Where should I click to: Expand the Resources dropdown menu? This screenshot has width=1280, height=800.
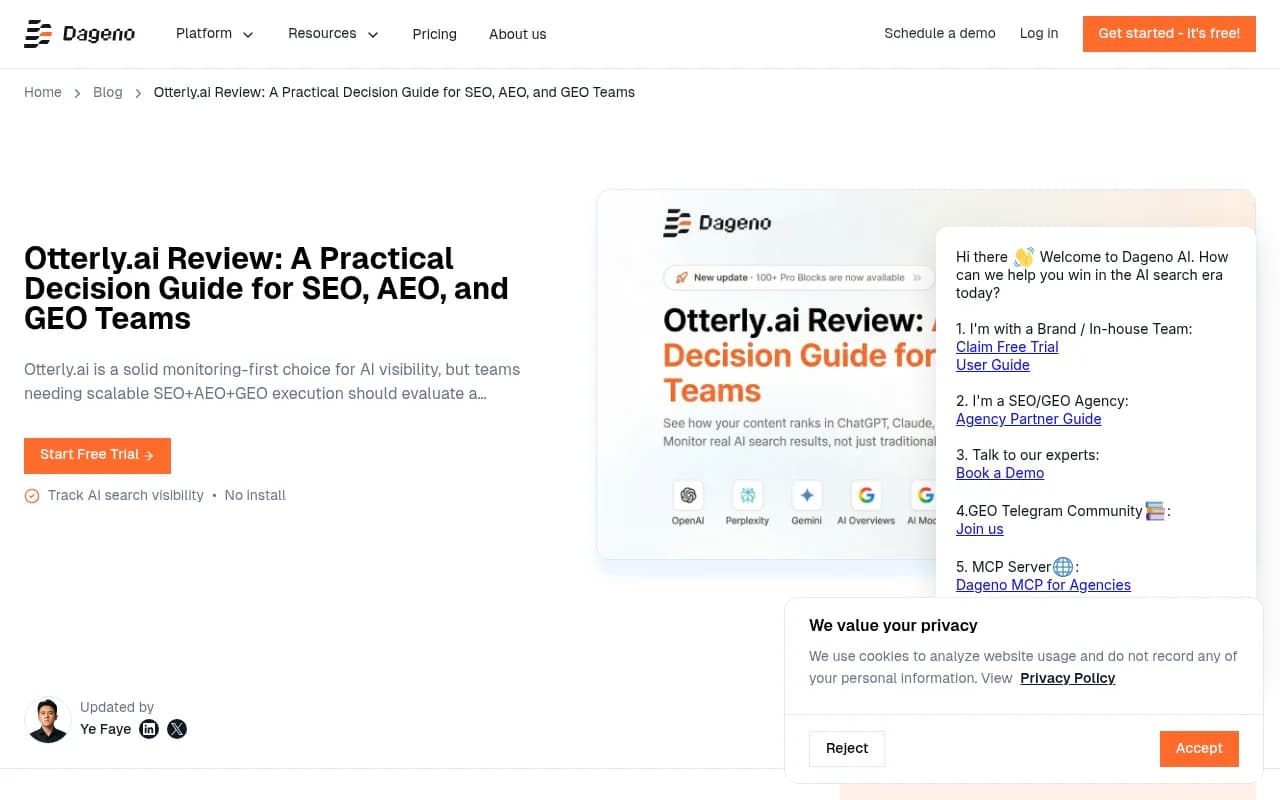click(x=333, y=34)
